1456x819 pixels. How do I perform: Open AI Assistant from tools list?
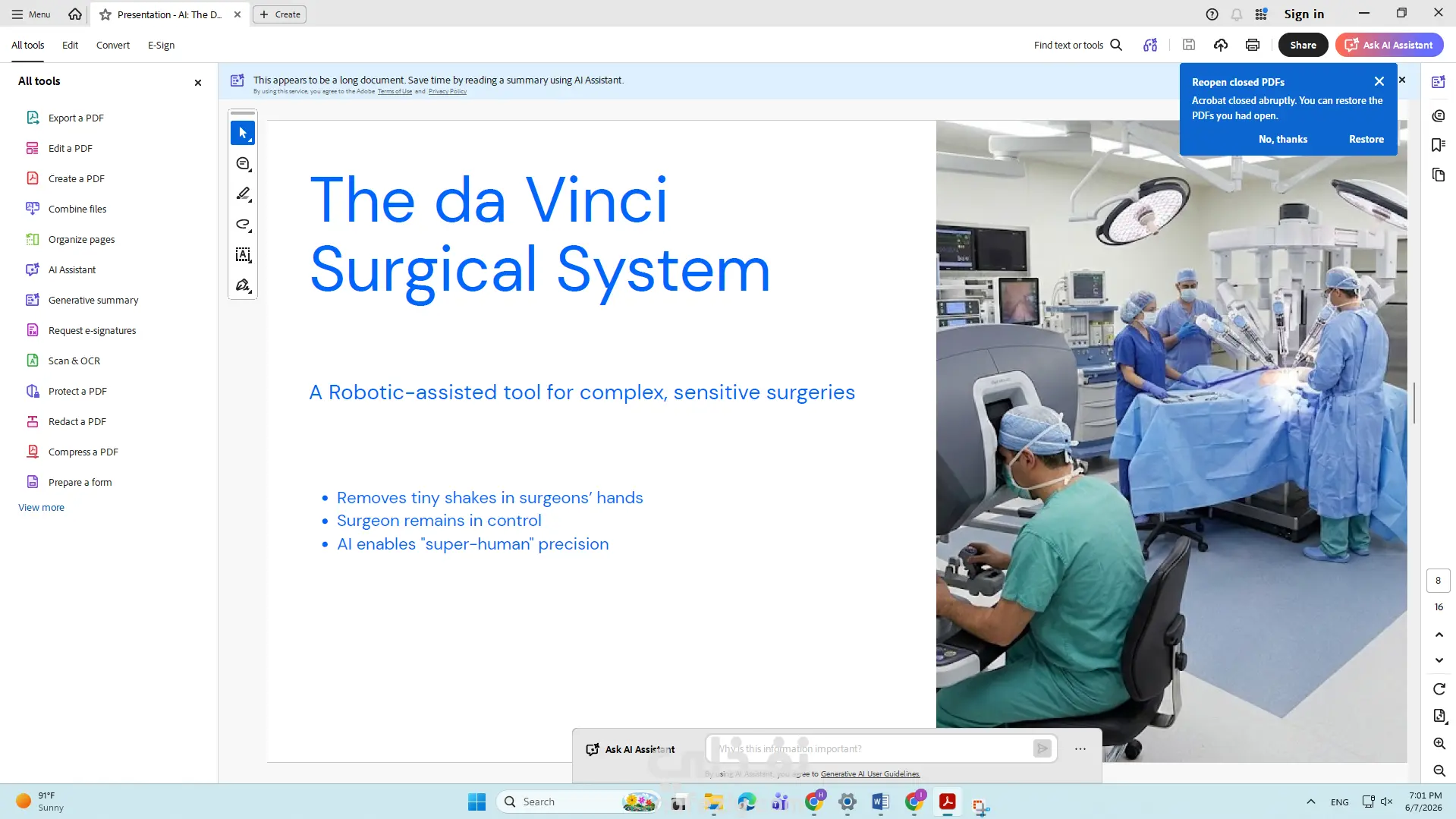tap(71, 269)
